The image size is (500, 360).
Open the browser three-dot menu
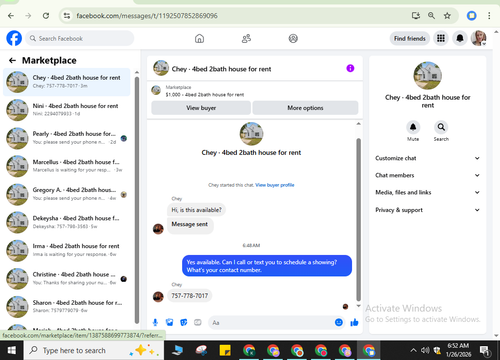[489, 16]
